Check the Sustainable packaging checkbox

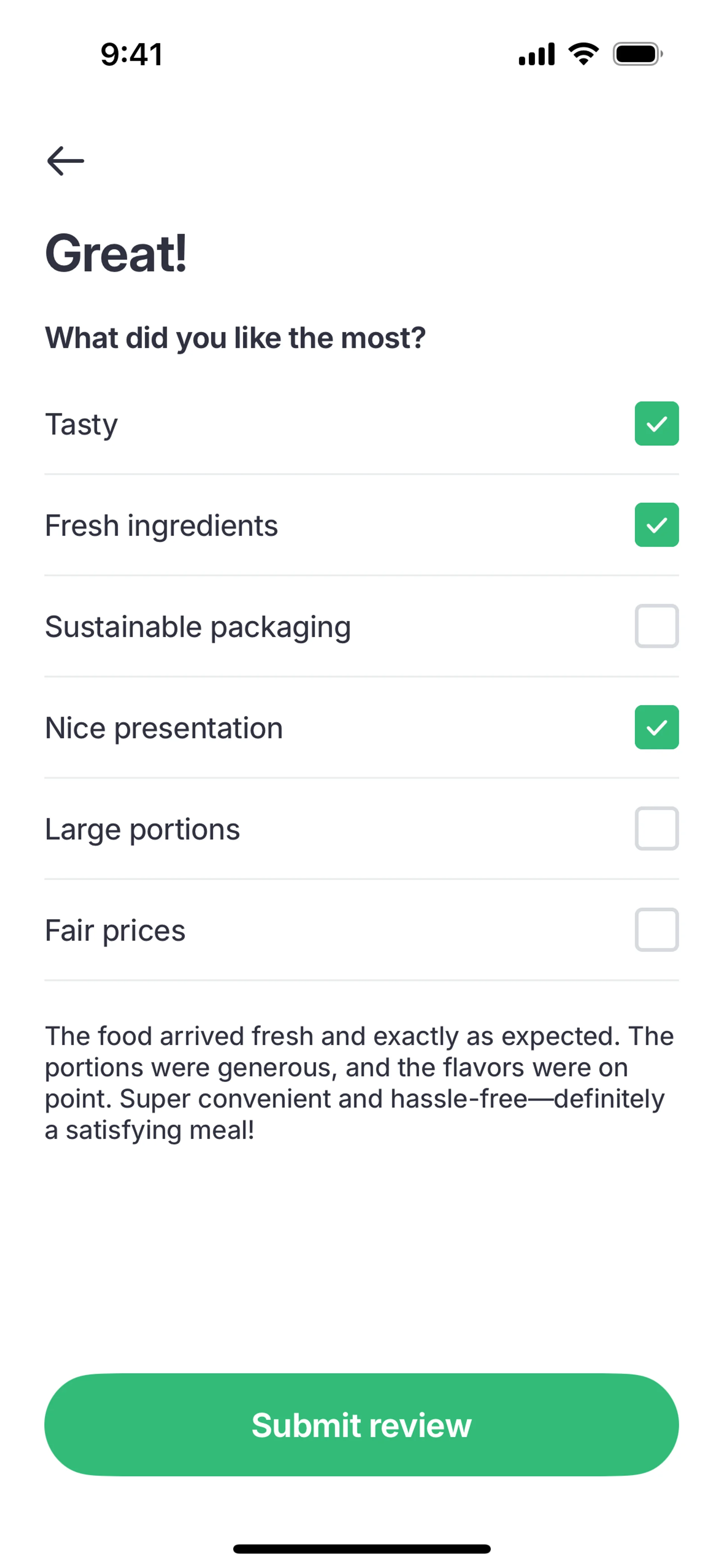[656, 626]
